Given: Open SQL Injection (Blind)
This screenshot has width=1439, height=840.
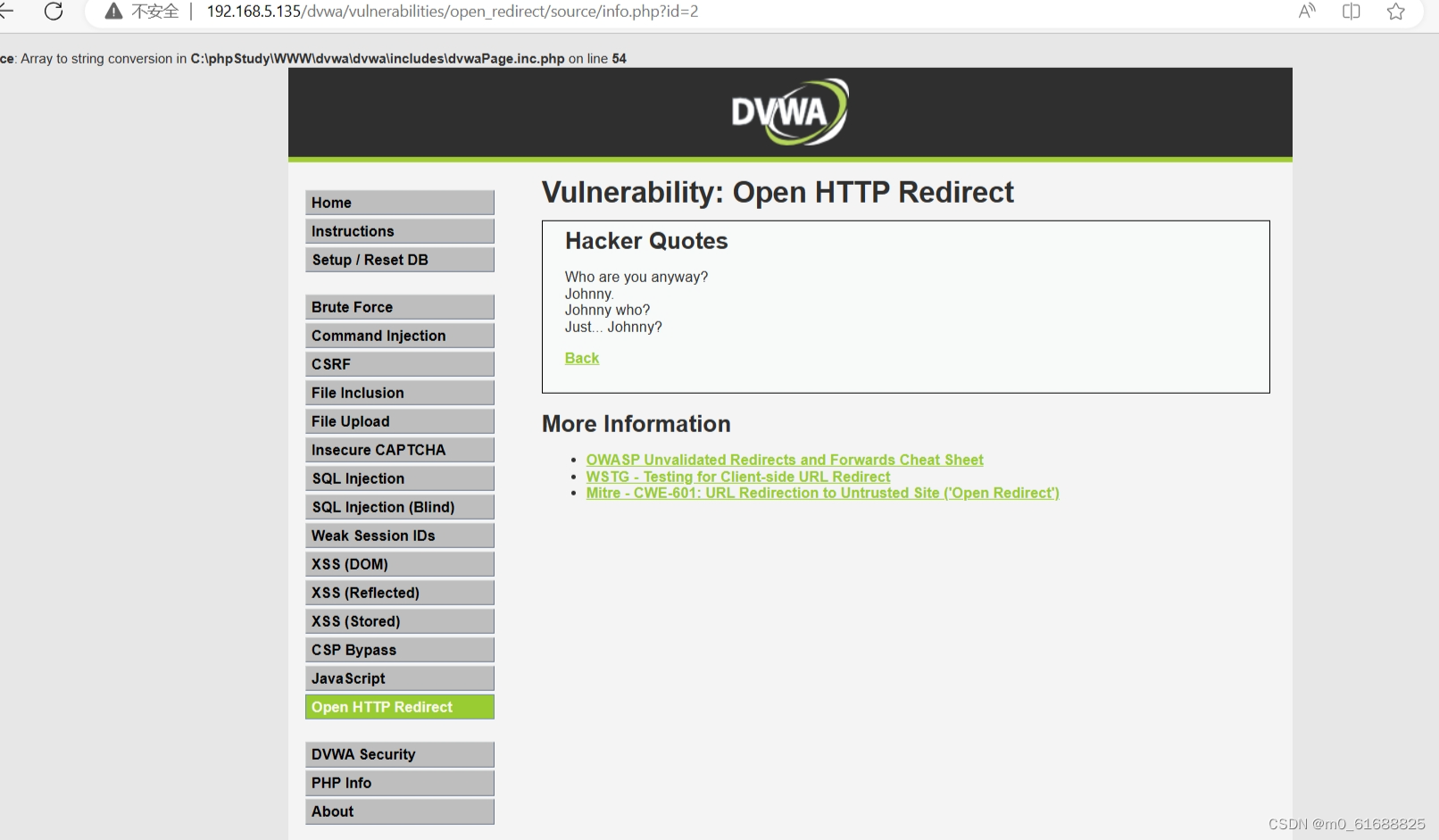Looking at the screenshot, I should pos(399,506).
